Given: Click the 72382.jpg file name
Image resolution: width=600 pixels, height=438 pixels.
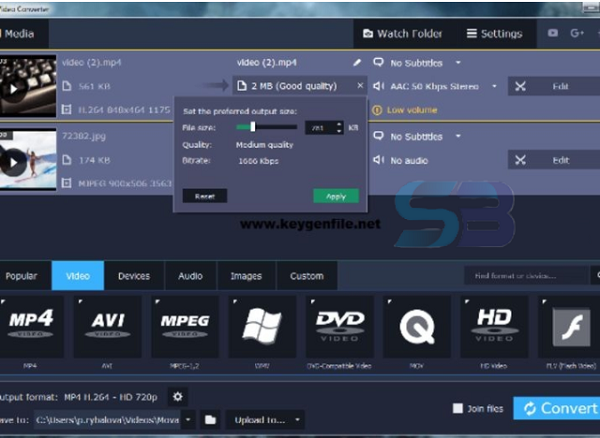Looking at the screenshot, I should click(84, 136).
